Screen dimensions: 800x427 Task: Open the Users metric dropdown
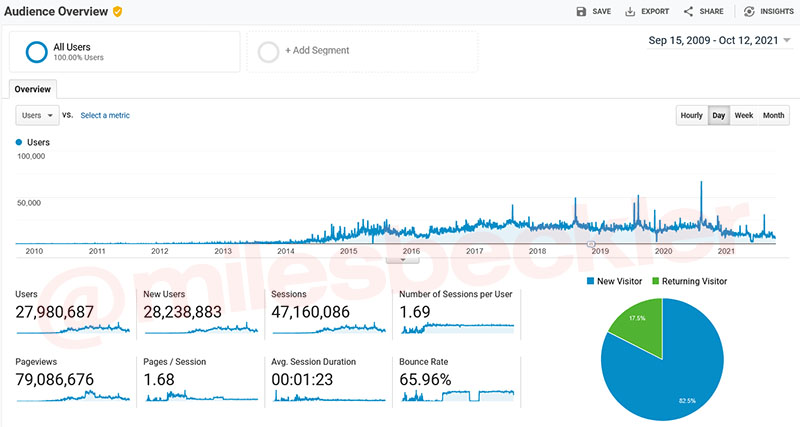click(x=37, y=115)
